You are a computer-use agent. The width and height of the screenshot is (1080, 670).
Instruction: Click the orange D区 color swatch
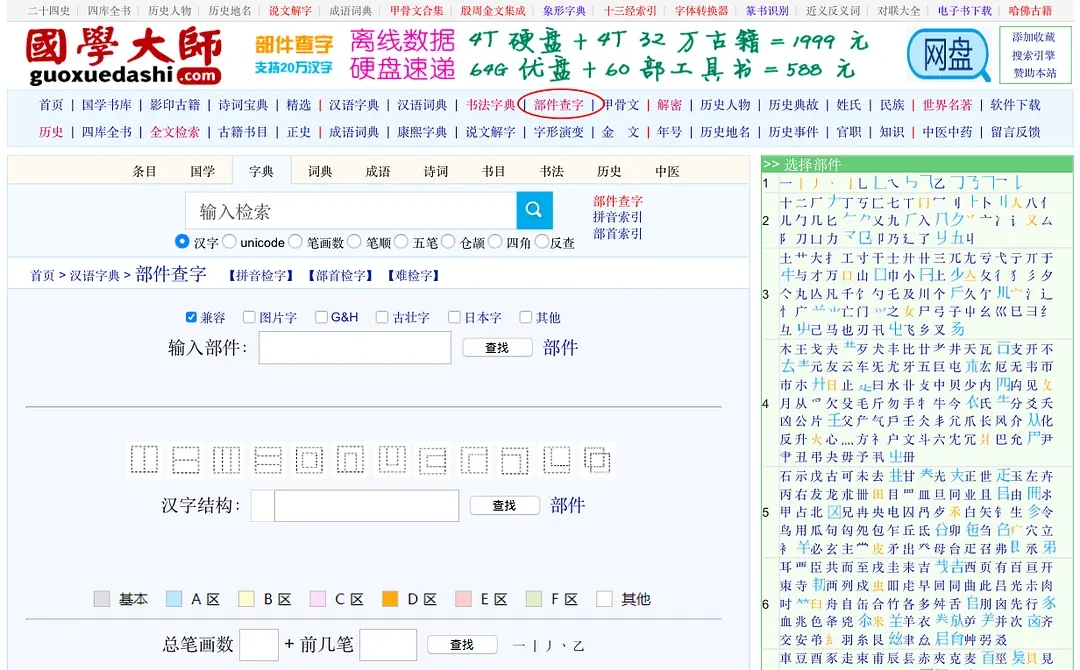tap(390, 599)
